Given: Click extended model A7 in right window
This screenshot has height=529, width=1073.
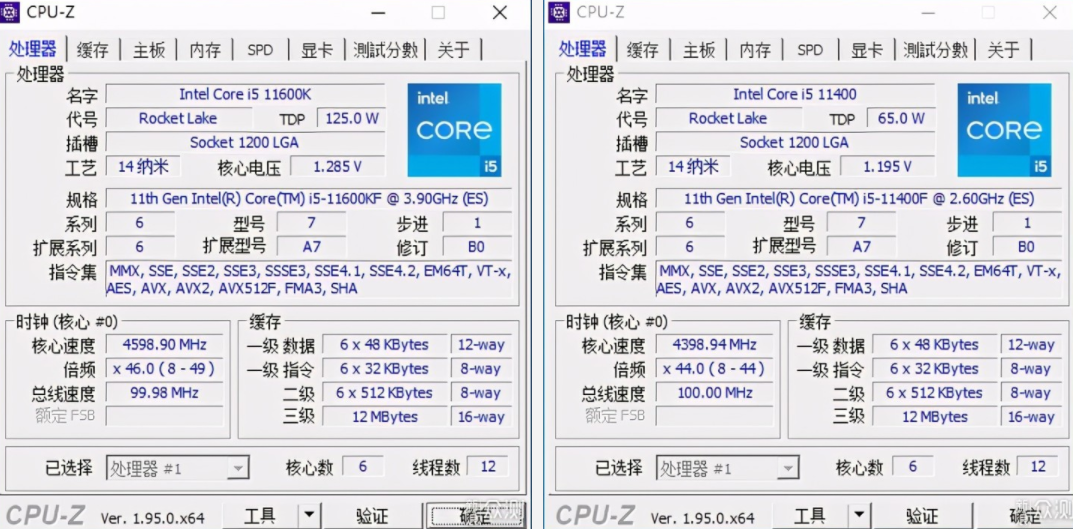Looking at the screenshot, I should coord(862,246).
